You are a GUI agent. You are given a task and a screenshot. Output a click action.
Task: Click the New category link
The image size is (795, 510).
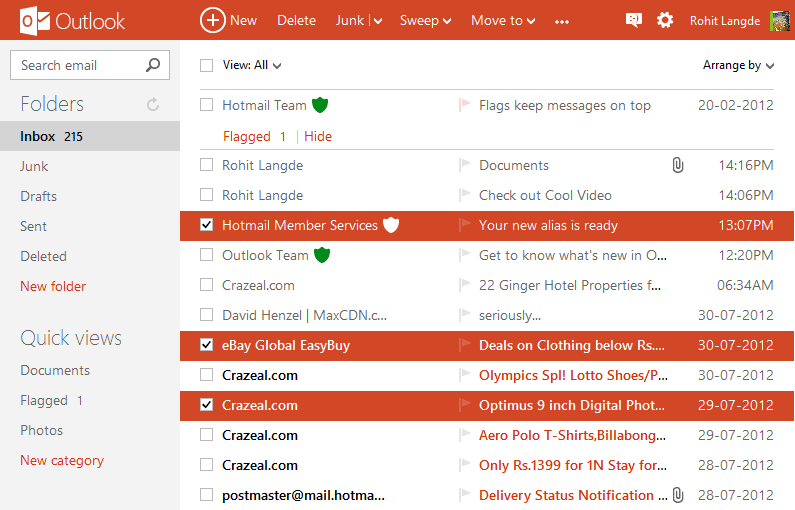pyautogui.click(x=62, y=460)
